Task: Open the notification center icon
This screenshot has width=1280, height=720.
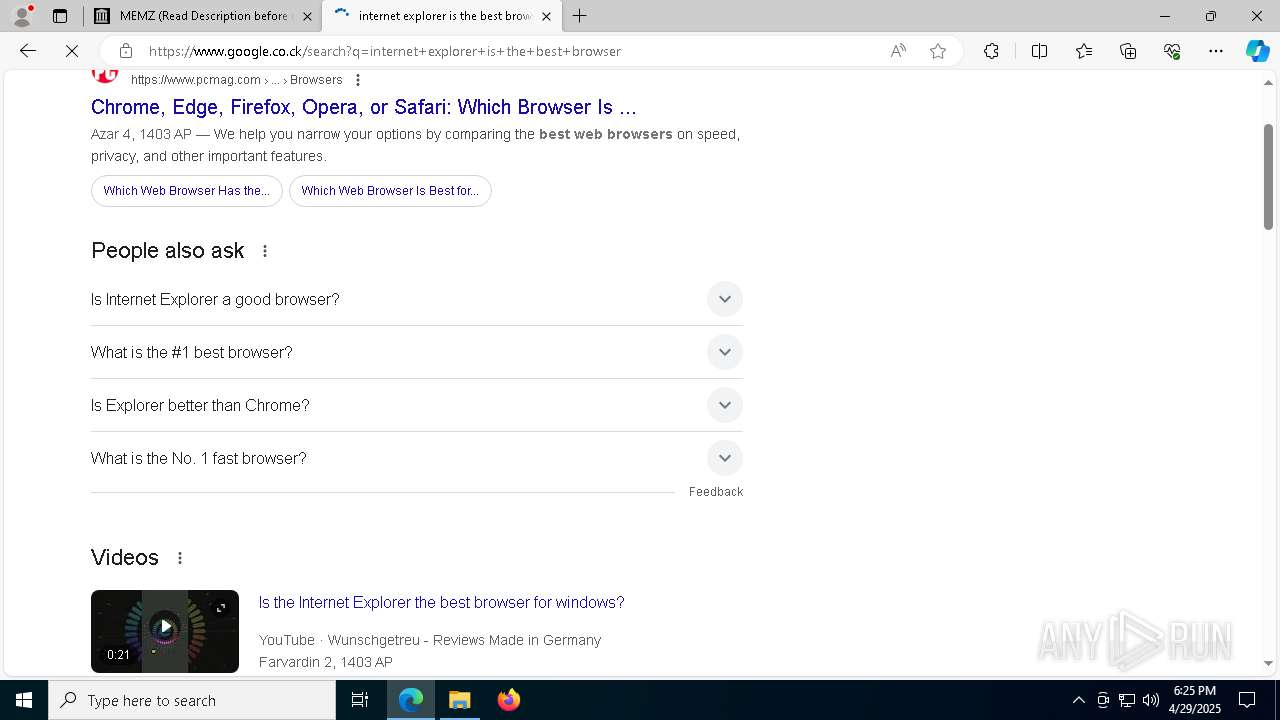Action: (1247, 700)
